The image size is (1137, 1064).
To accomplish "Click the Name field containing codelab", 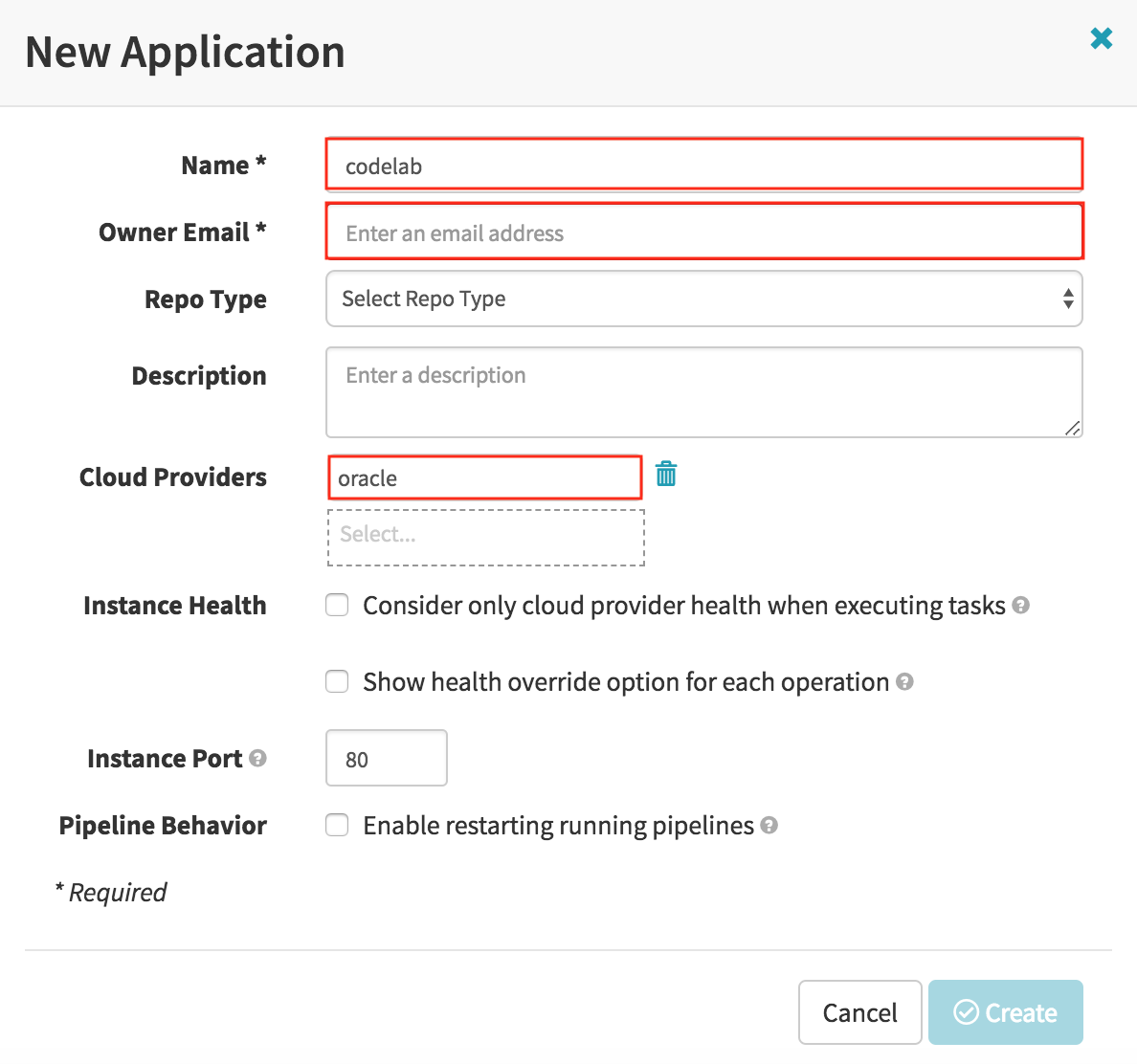I will click(x=703, y=166).
